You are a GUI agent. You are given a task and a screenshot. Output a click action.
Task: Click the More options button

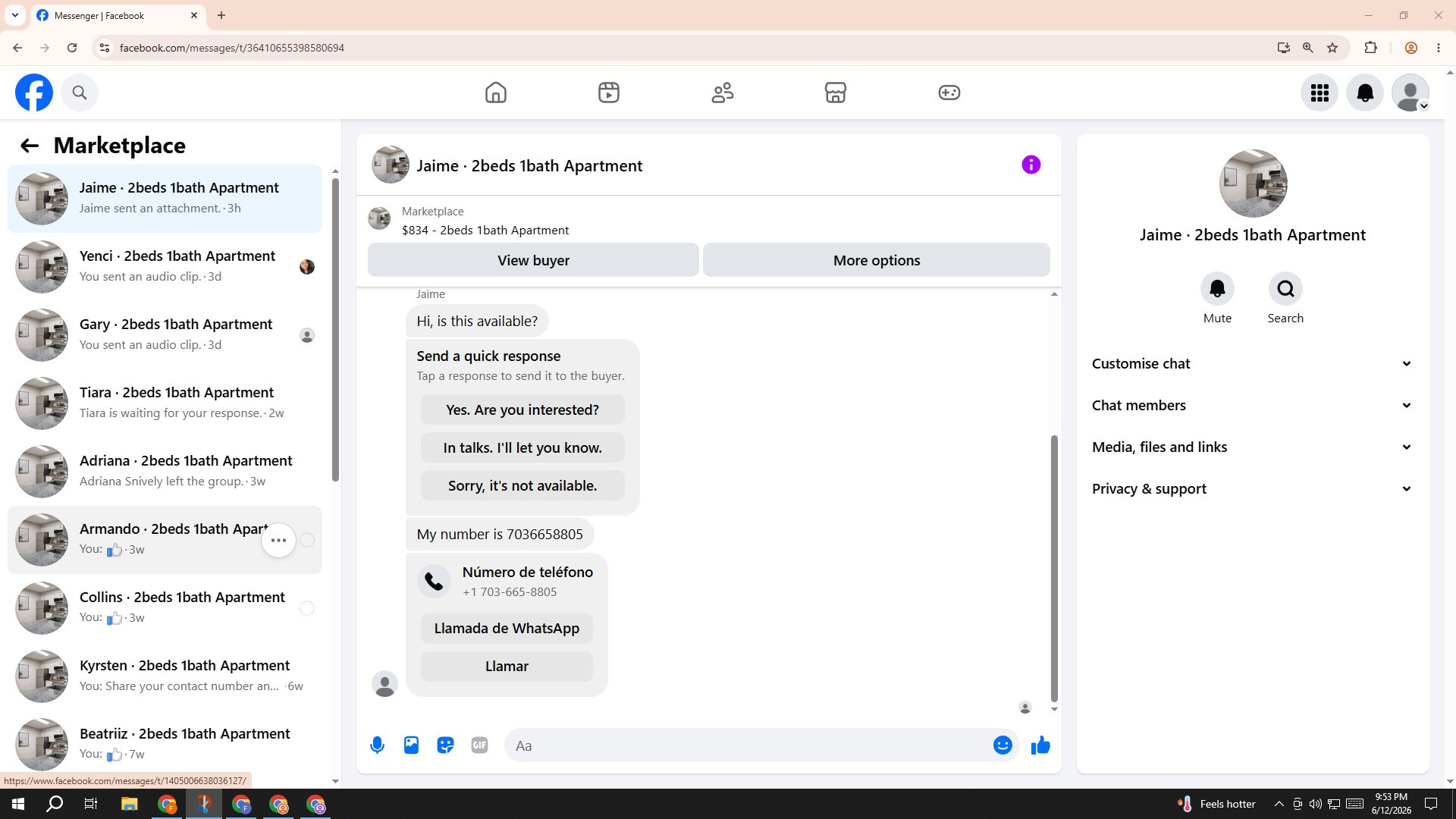point(877,260)
